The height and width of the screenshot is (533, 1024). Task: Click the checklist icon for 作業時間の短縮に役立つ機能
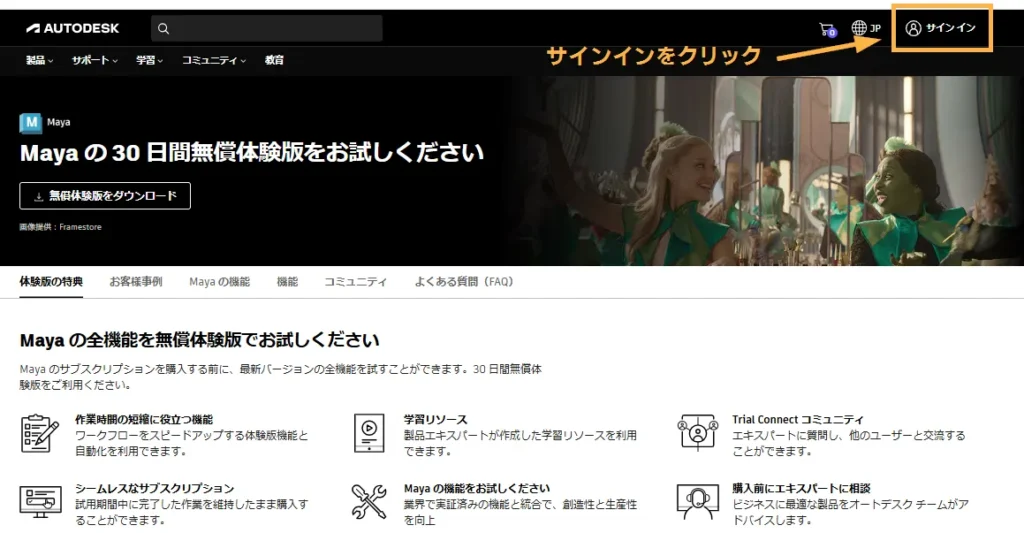tap(40, 433)
